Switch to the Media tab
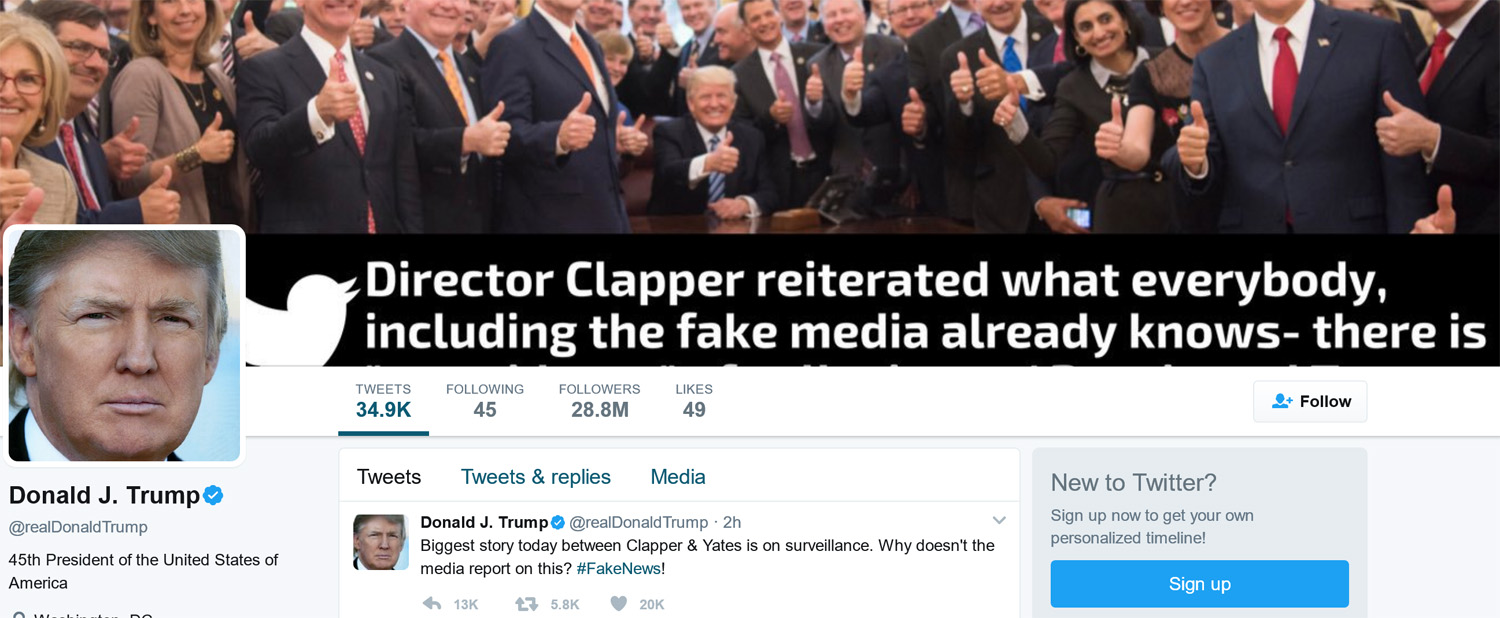 pos(678,477)
